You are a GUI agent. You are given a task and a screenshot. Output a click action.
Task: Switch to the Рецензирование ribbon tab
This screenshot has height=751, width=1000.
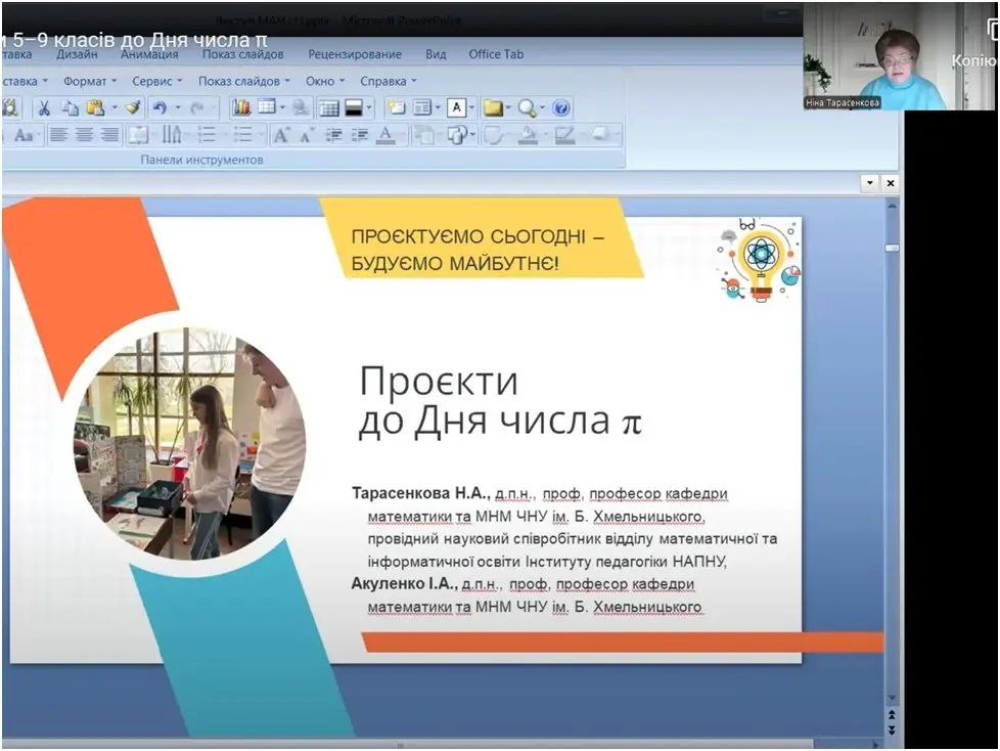point(354,54)
